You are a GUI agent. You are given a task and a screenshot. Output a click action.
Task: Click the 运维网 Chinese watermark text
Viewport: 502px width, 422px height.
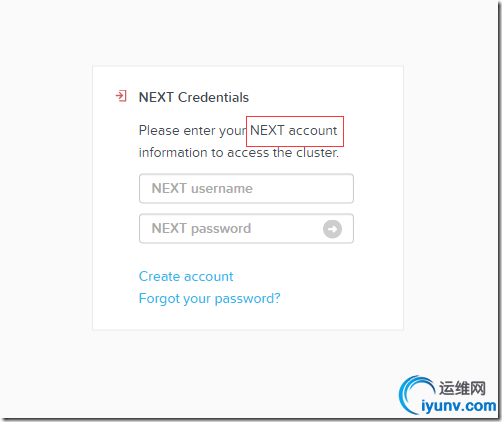coord(462,388)
